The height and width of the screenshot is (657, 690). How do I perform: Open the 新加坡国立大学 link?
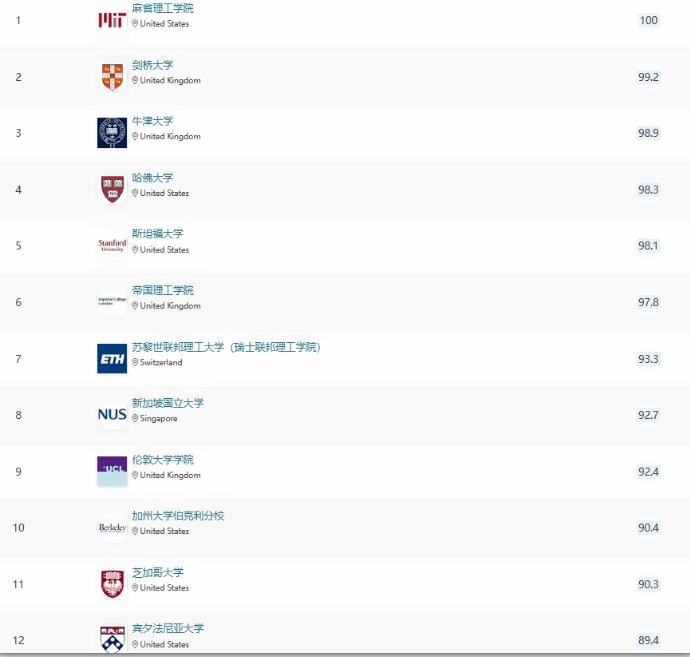pos(168,403)
